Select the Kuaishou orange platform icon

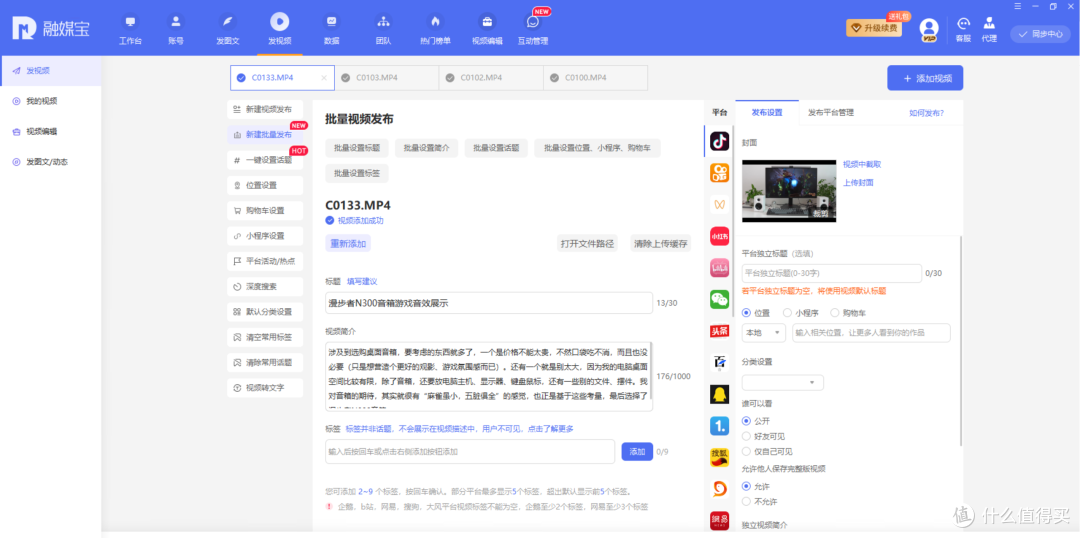(719, 172)
